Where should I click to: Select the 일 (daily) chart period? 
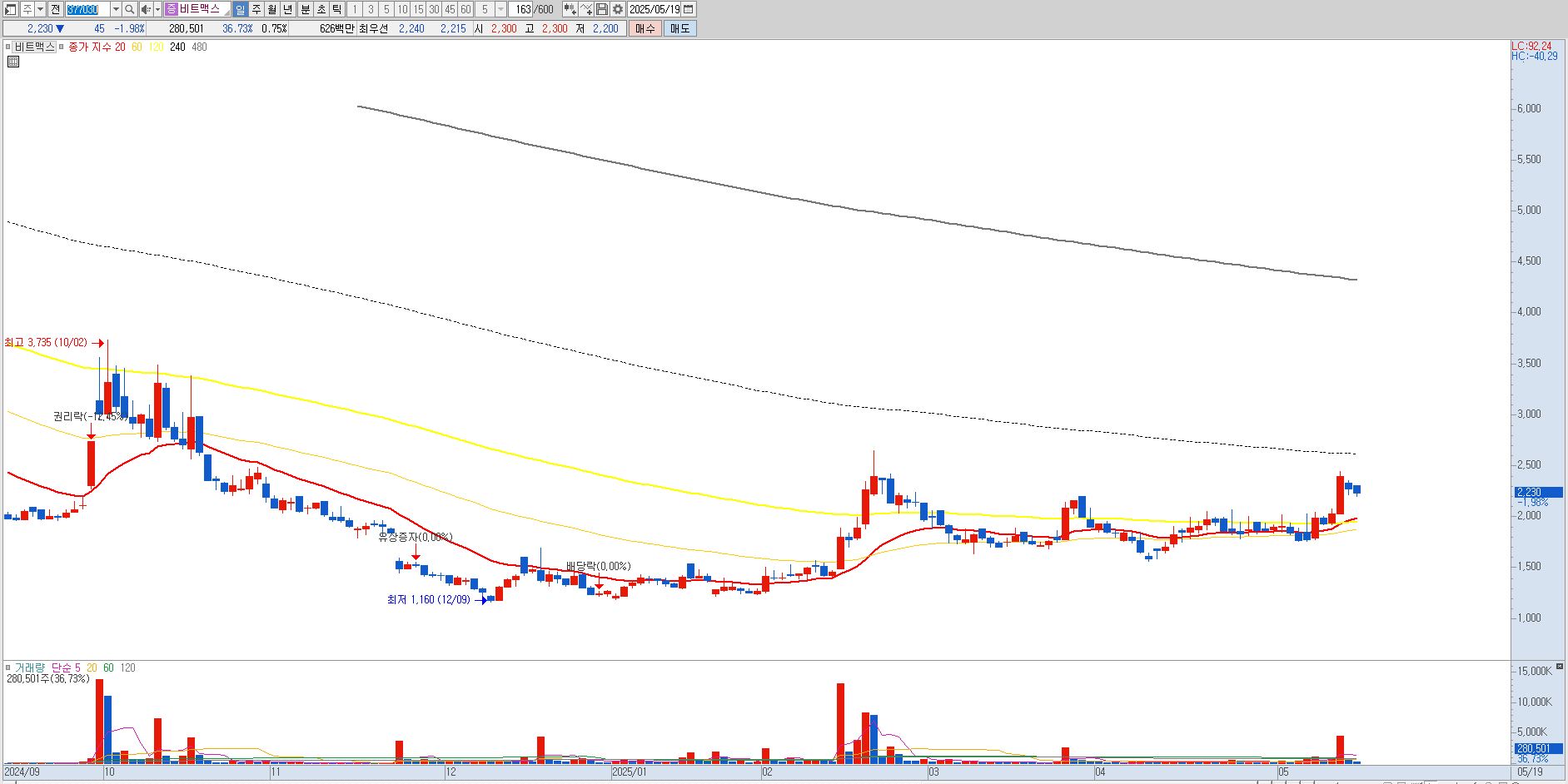(240, 9)
